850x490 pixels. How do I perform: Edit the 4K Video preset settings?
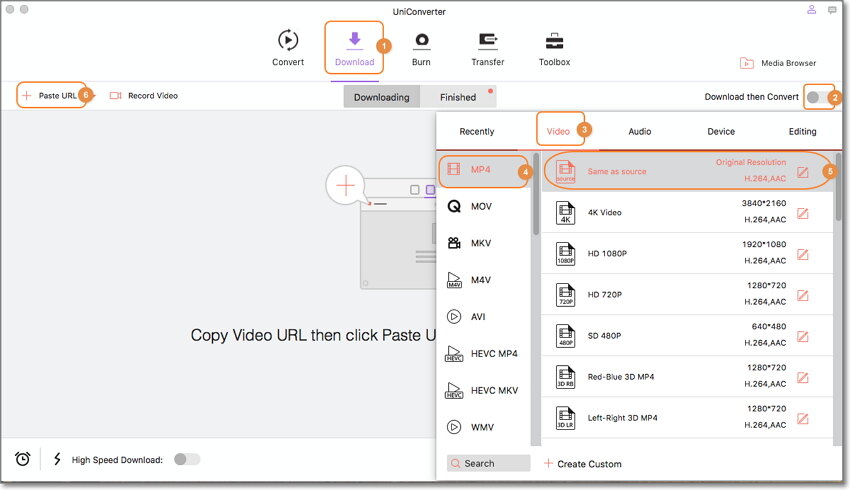coord(803,214)
